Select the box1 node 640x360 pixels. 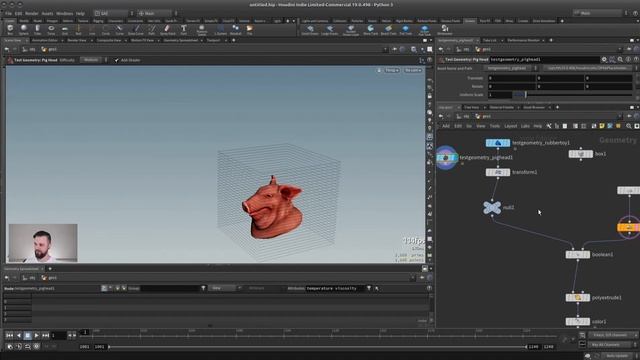(x=580, y=154)
